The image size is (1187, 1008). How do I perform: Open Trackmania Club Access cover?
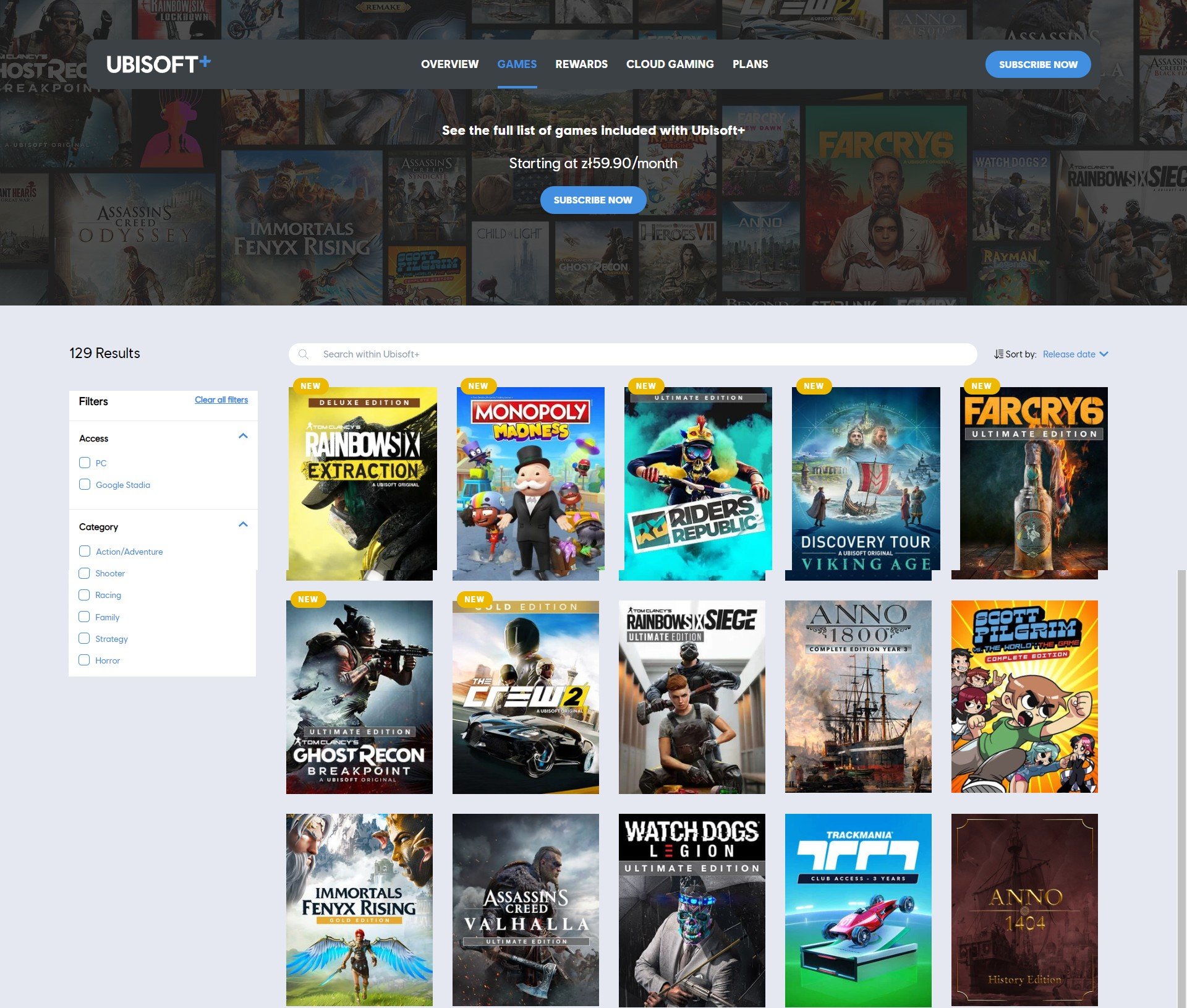pyautogui.click(x=858, y=910)
